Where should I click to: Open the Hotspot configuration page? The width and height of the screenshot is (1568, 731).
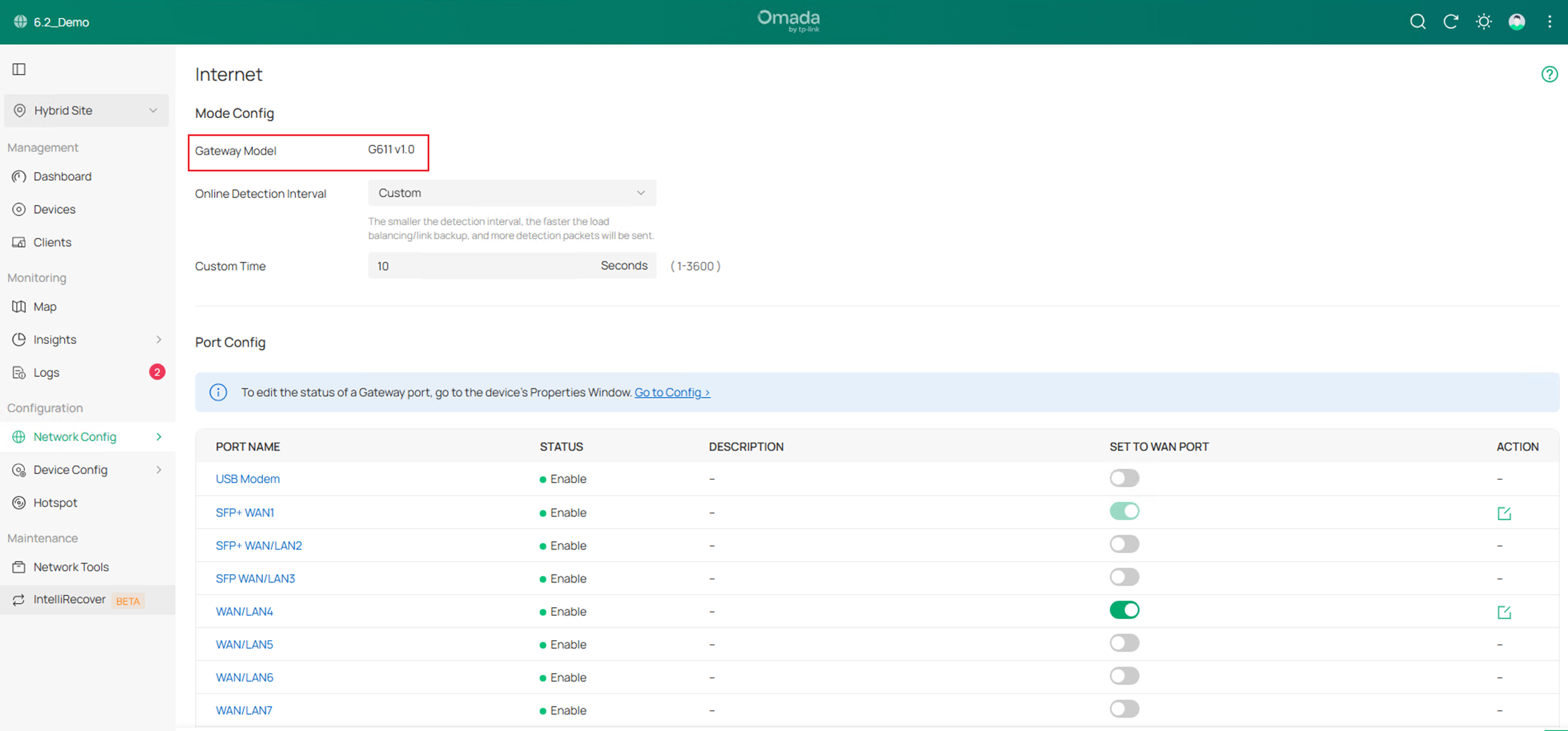pos(55,502)
